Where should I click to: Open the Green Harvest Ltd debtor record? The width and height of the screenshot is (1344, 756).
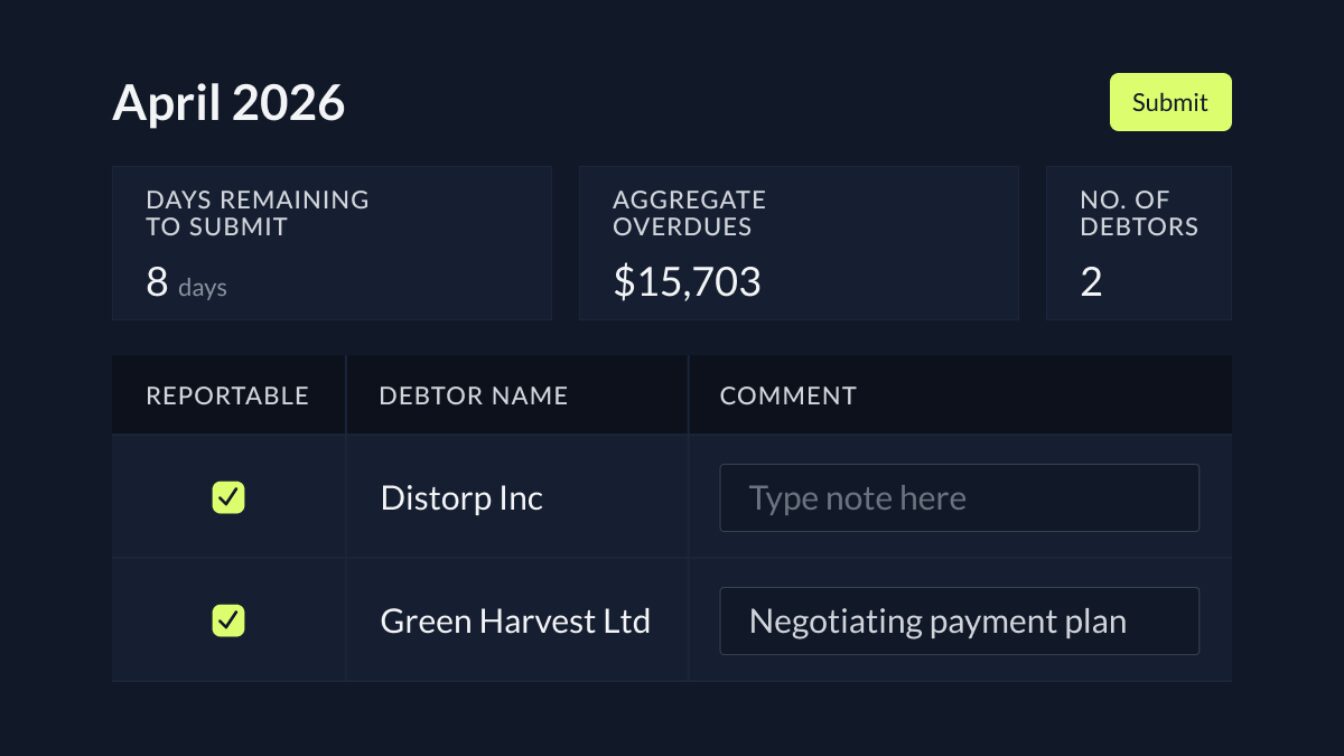(515, 621)
